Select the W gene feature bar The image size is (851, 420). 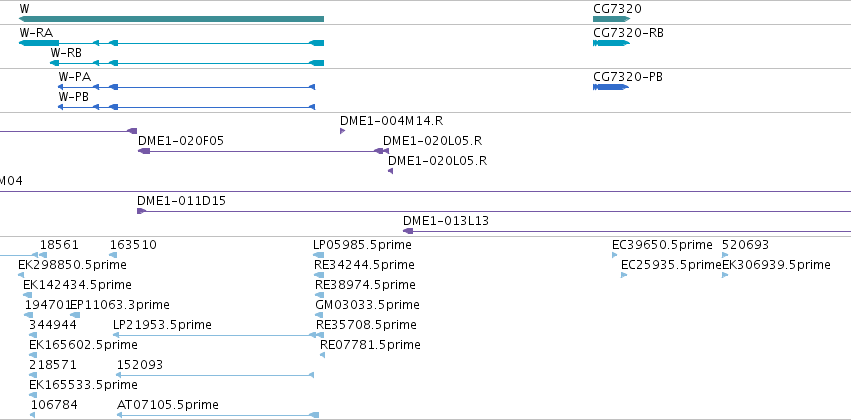[x=172, y=19]
